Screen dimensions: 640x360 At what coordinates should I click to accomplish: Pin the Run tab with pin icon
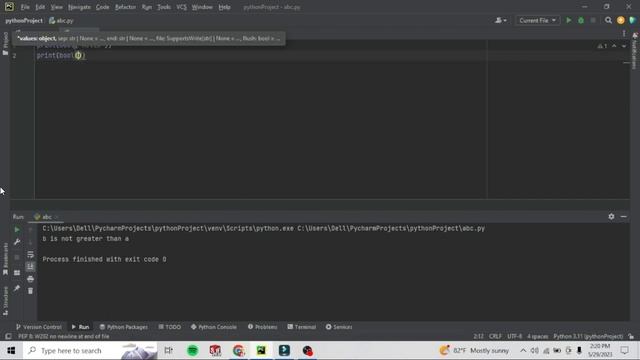(17, 288)
